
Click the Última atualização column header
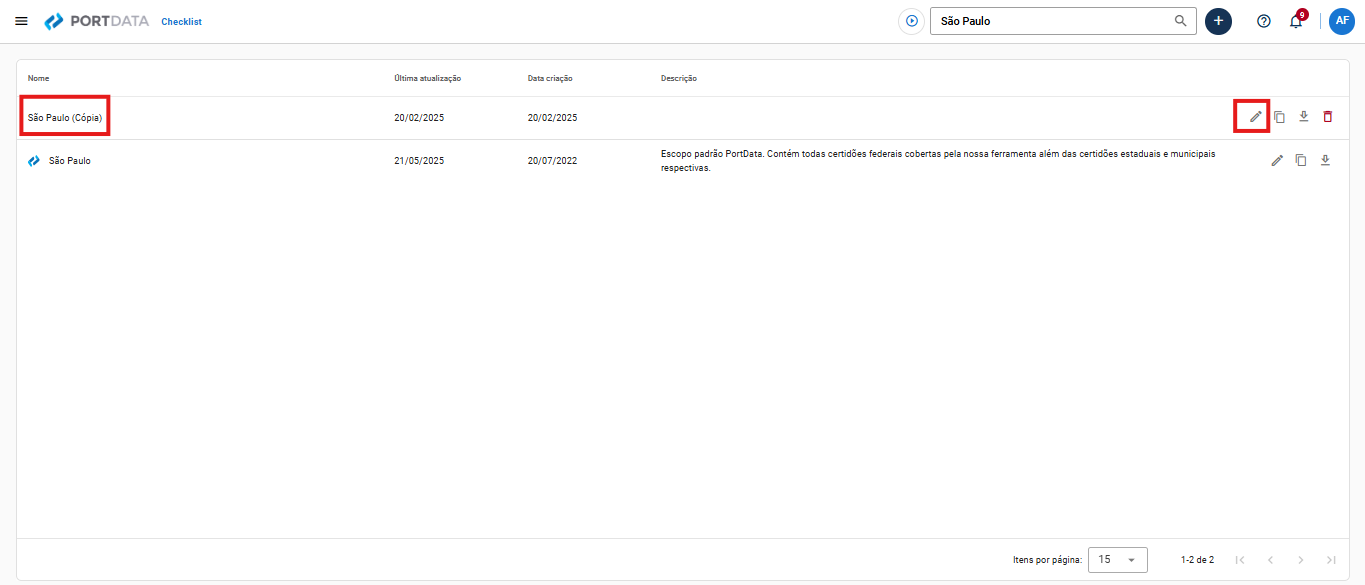point(427,78)
